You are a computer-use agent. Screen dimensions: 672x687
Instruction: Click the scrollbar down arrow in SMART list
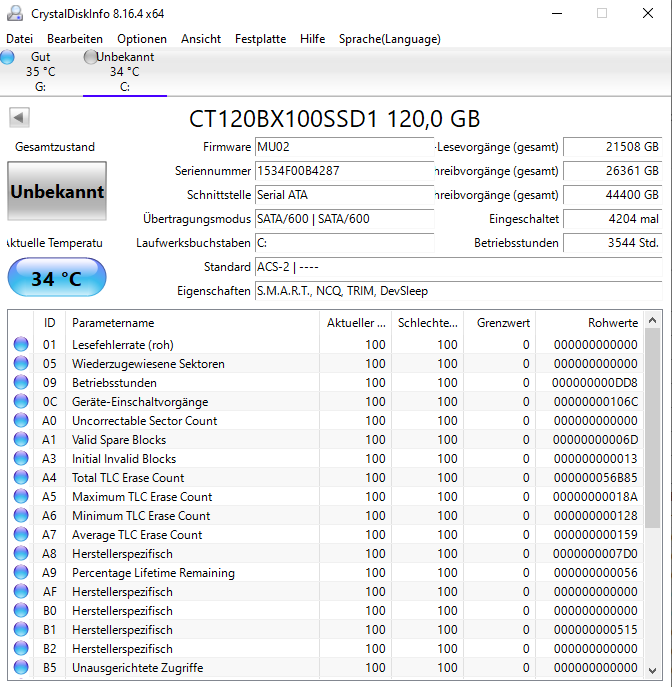tap(652, 671)
